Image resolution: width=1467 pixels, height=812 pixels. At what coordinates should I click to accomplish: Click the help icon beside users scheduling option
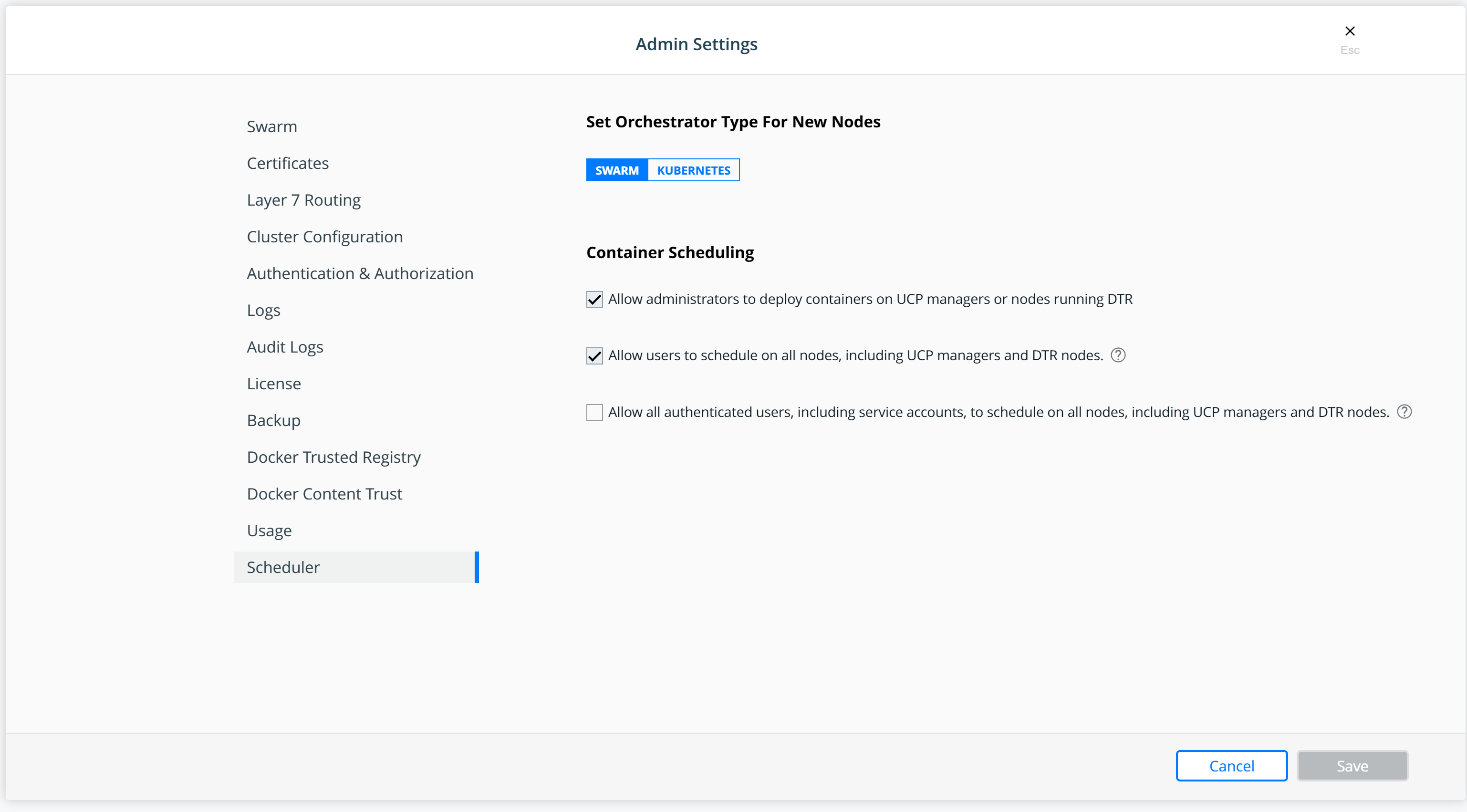1118,355
